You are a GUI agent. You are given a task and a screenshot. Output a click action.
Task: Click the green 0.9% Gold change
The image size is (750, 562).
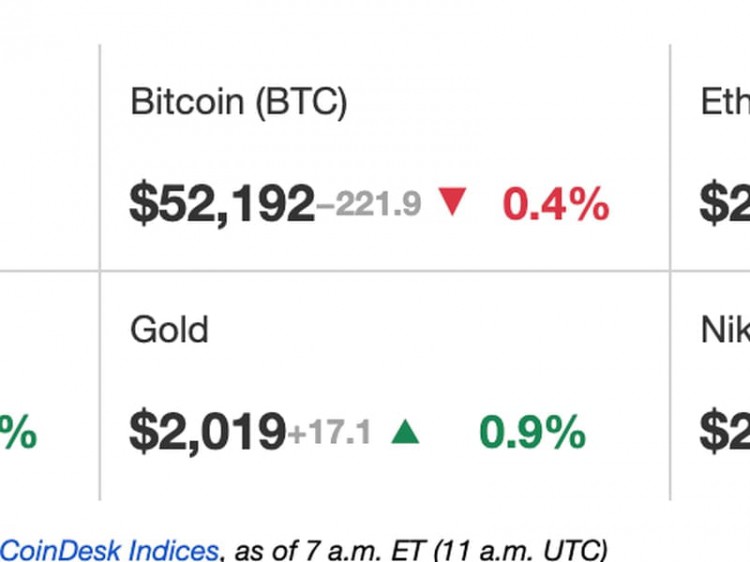coord(532,432)
